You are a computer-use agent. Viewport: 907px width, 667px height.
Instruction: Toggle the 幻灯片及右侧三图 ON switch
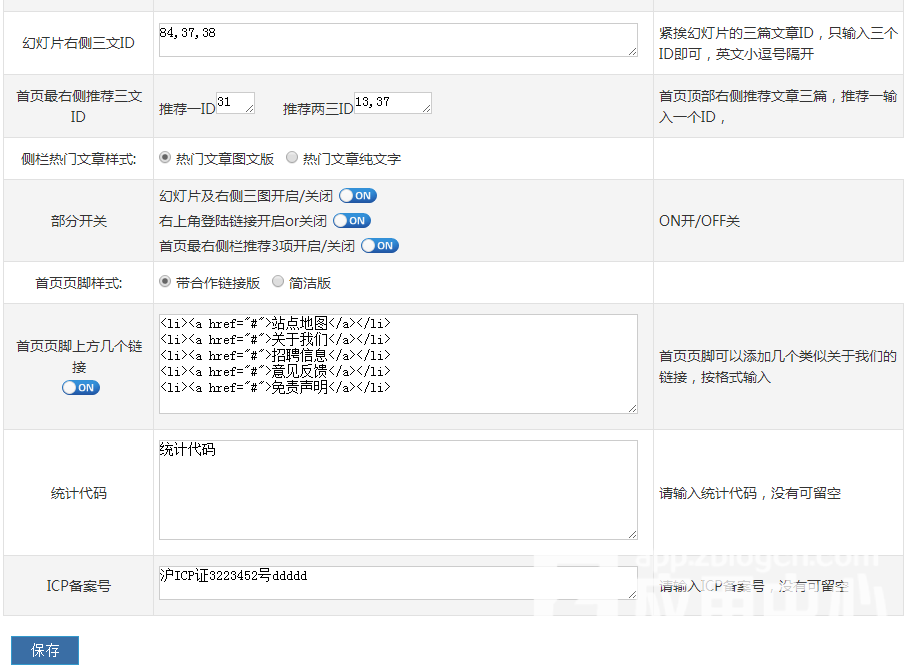point(358,196)
